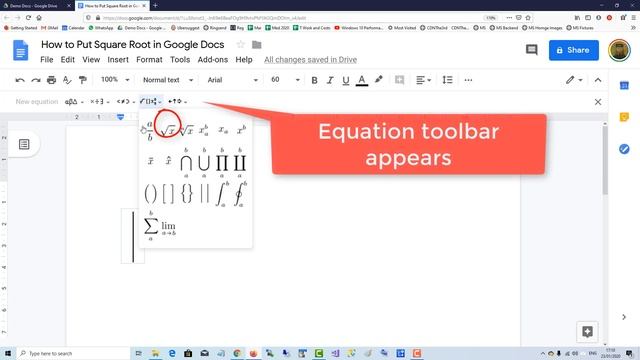Print the document
The image size is (640, 360).
51,80
